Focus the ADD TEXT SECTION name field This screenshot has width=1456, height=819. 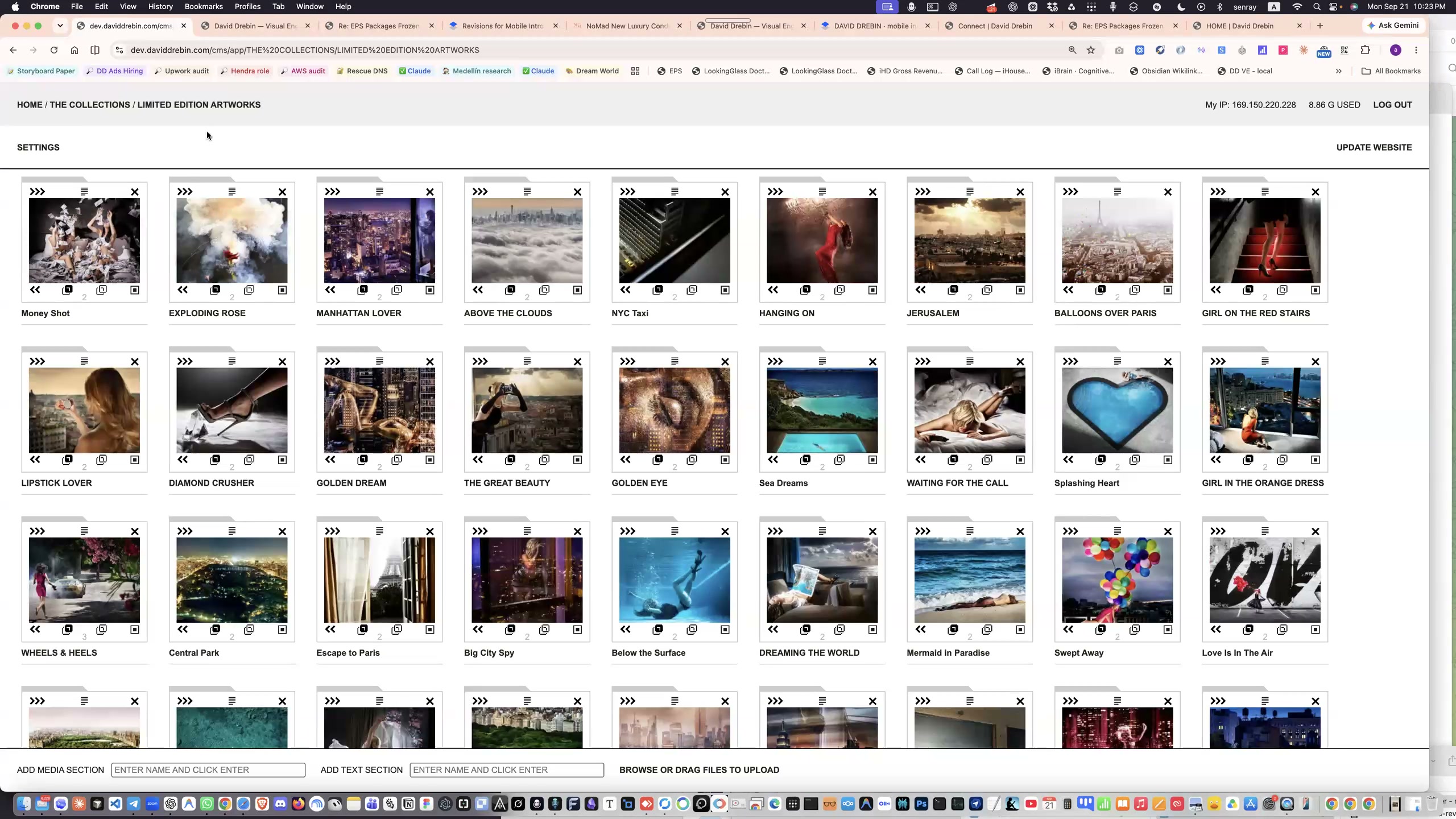[x=507, y=770]
